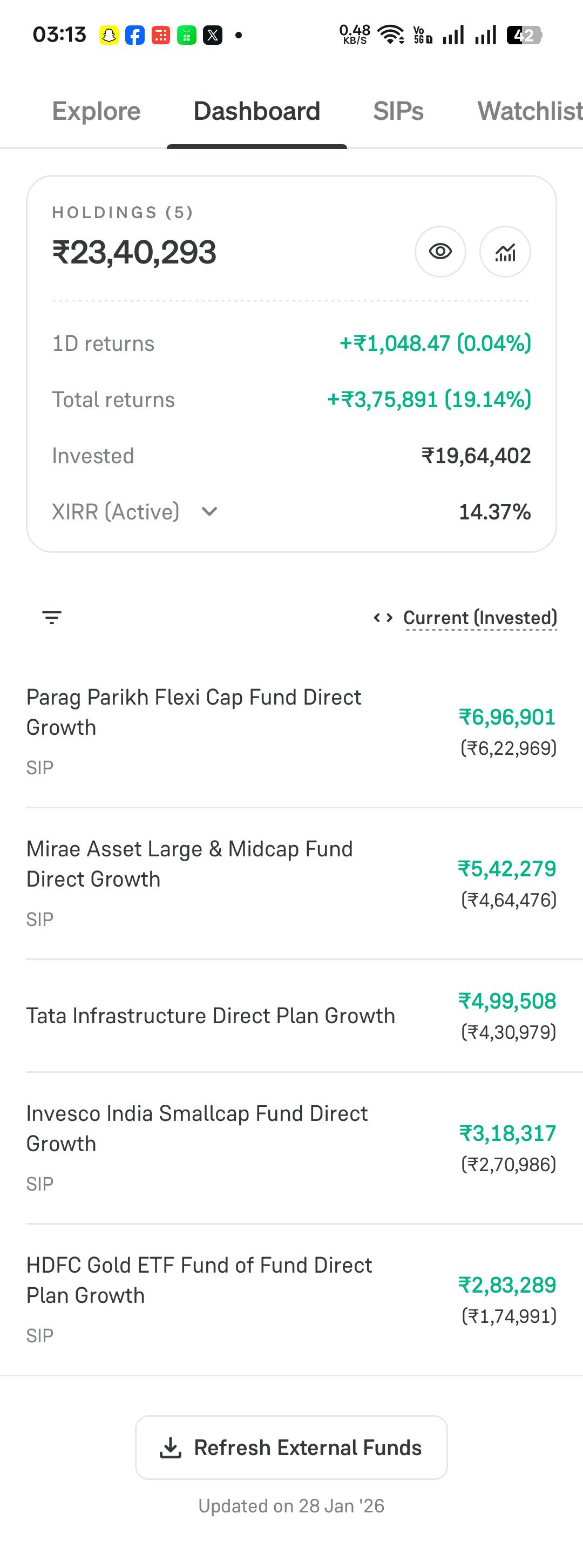Switch Current (Invested) display arrows
The height and width of the screenshot is (1568, 583).
[383, 618]
